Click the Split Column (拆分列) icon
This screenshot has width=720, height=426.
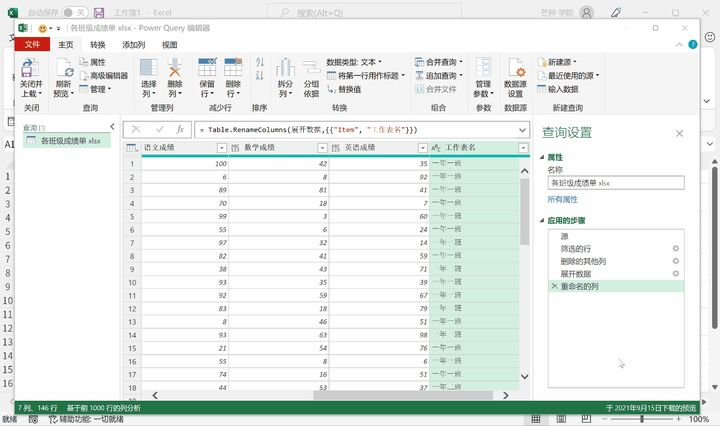pyautogui.click(x=285, y=68)
